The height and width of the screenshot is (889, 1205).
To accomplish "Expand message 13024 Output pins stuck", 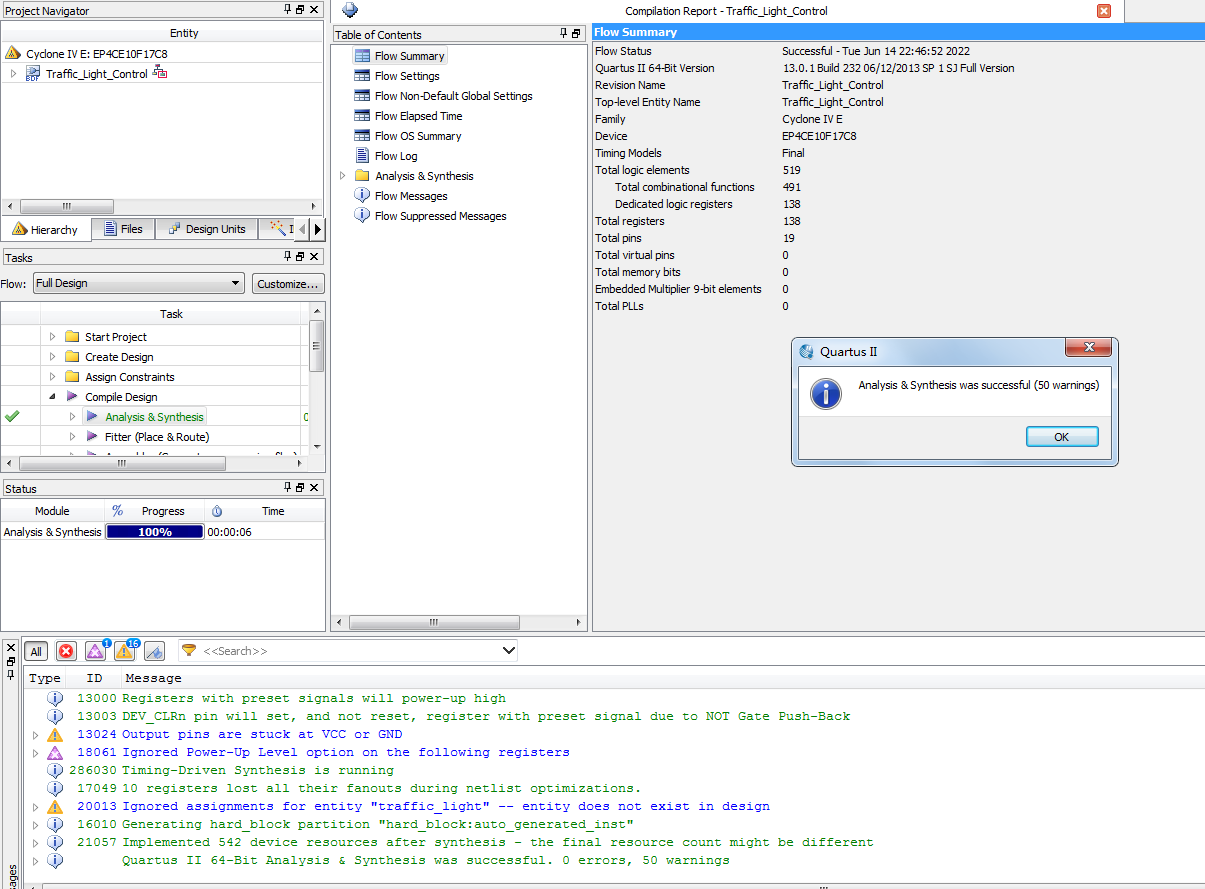I will (x=35, y=735).
